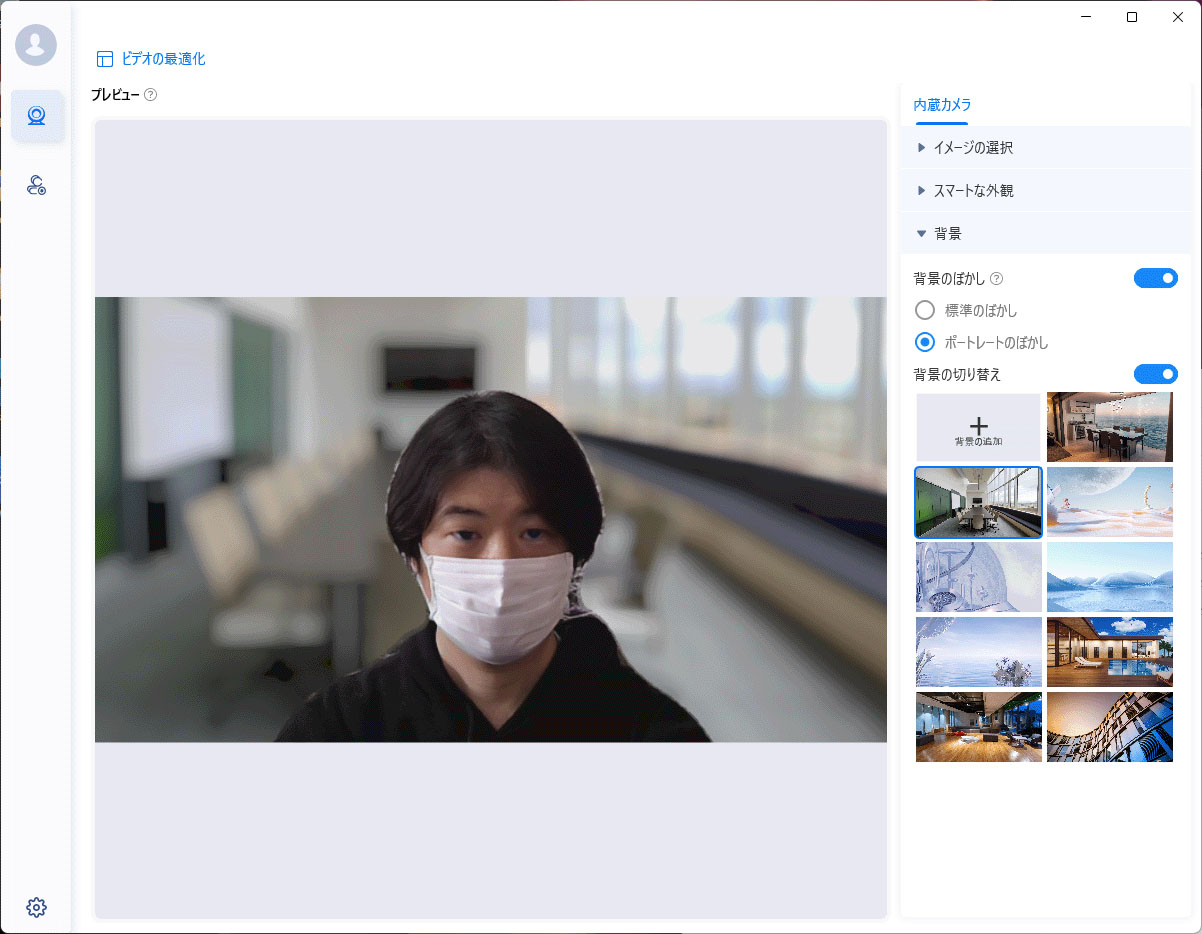Select the ポートレートのぼかし radio button
Image resolution: width=1202 pixels, height=934 pixels.
point(924,342)
